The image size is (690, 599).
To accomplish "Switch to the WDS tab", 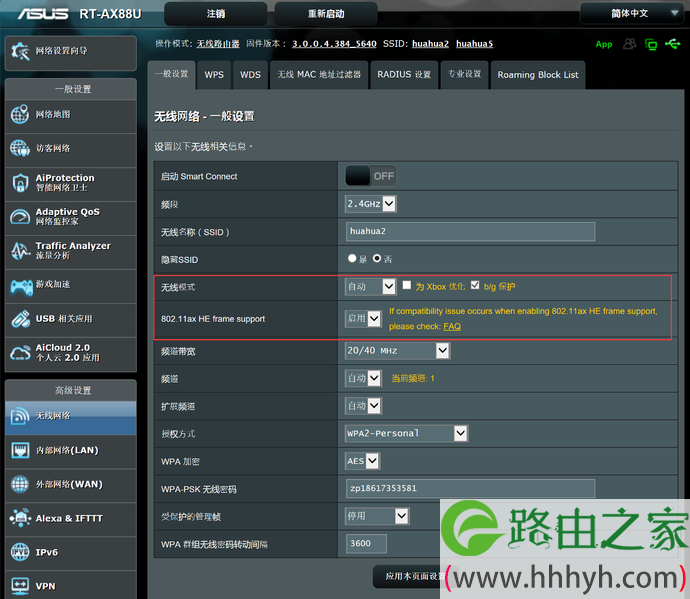I will pyautogui.click(x=250, y=75).
